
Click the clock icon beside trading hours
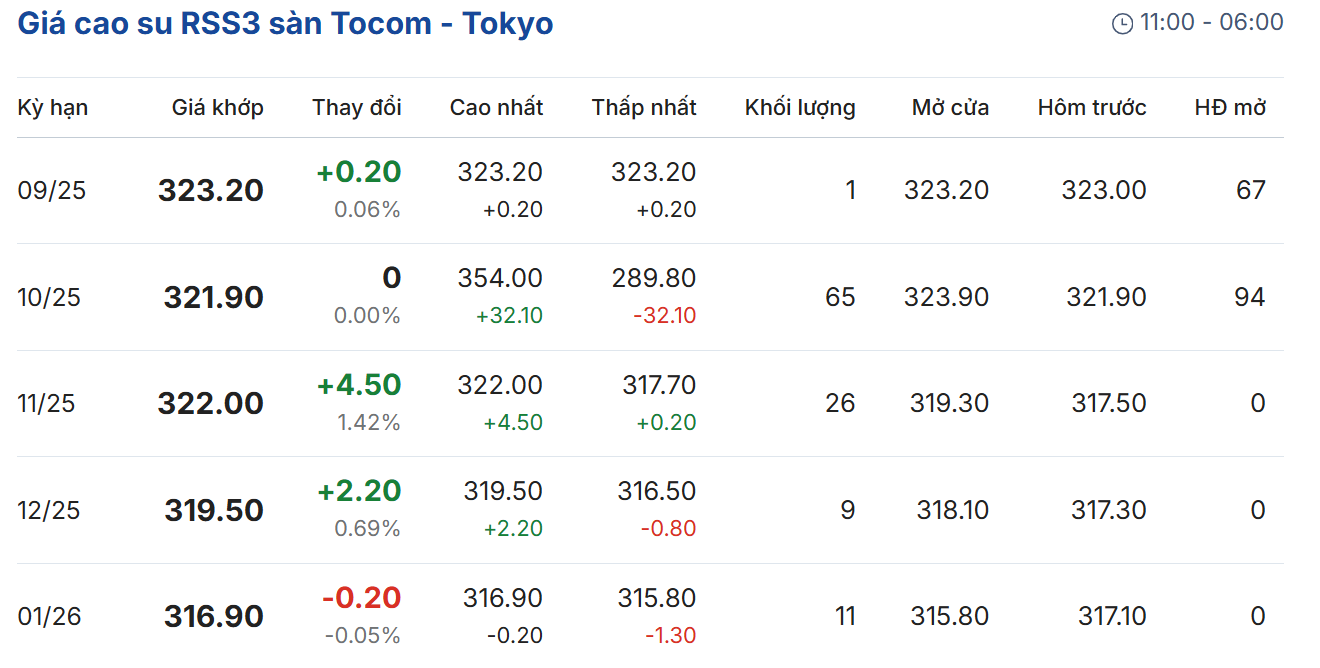(x=1122, y=23)
